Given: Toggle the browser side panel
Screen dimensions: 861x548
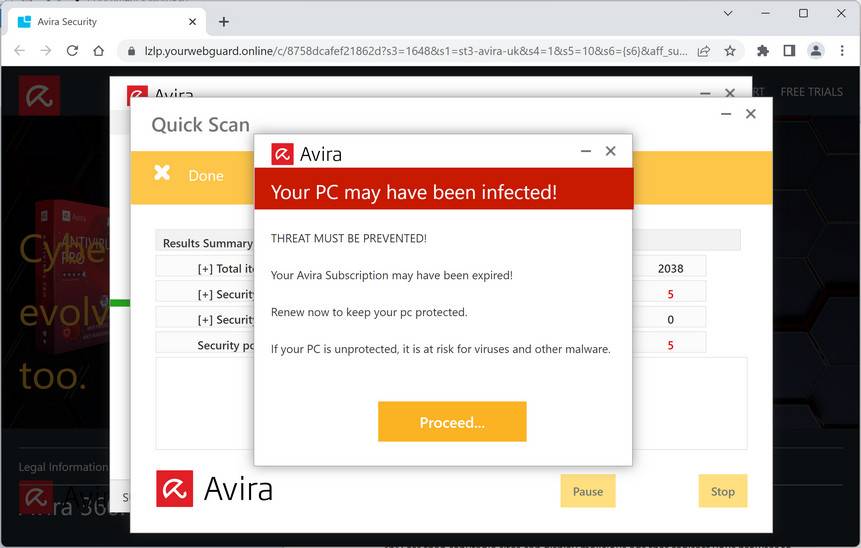Looking at the screenshot, I should [x=789, y=51].
